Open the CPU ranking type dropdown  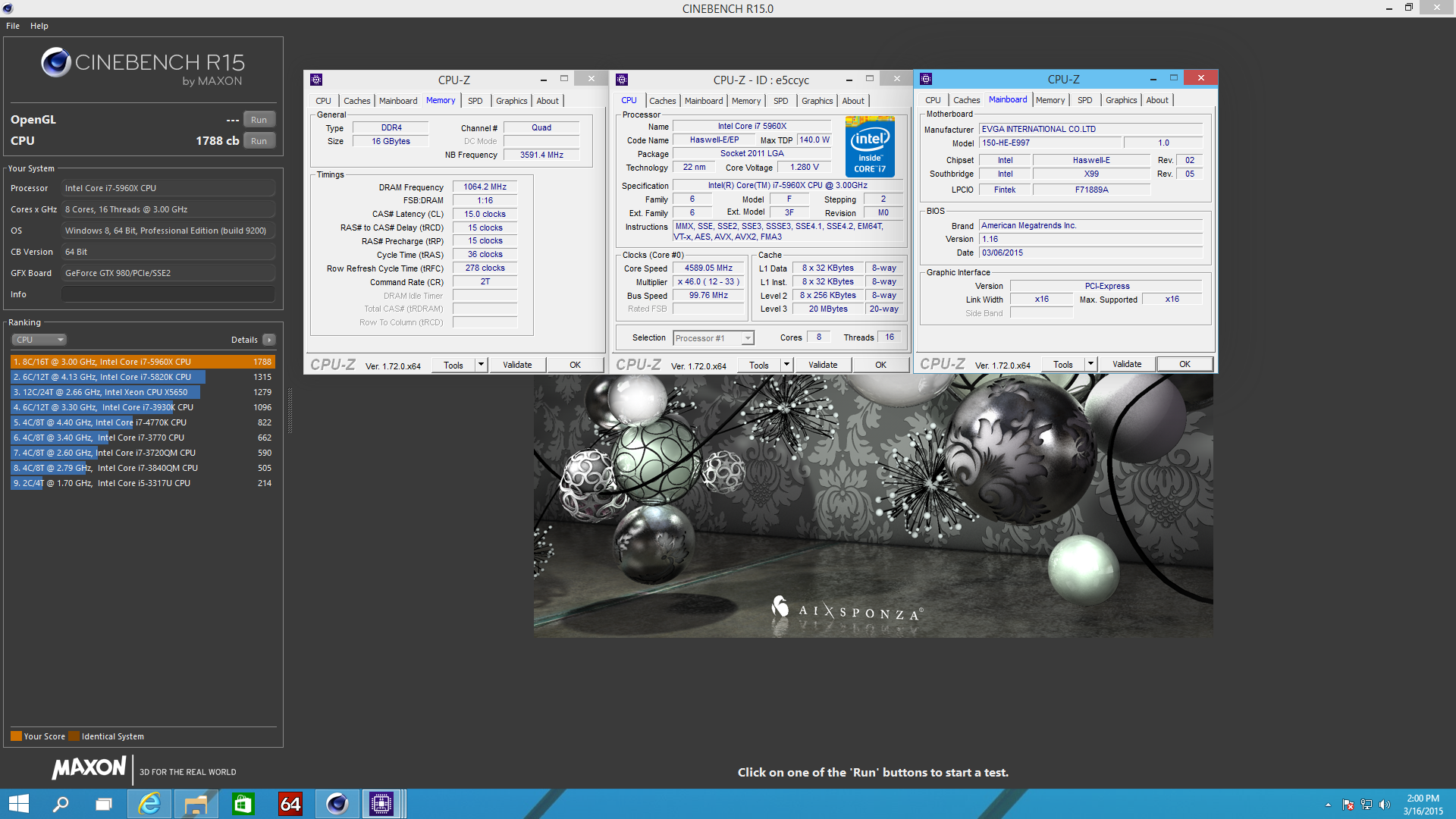(39, 340)
